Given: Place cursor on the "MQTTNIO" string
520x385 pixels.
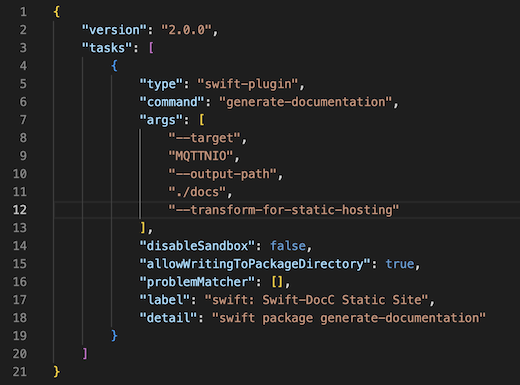Looking at the screenshot, I should 201,156.
